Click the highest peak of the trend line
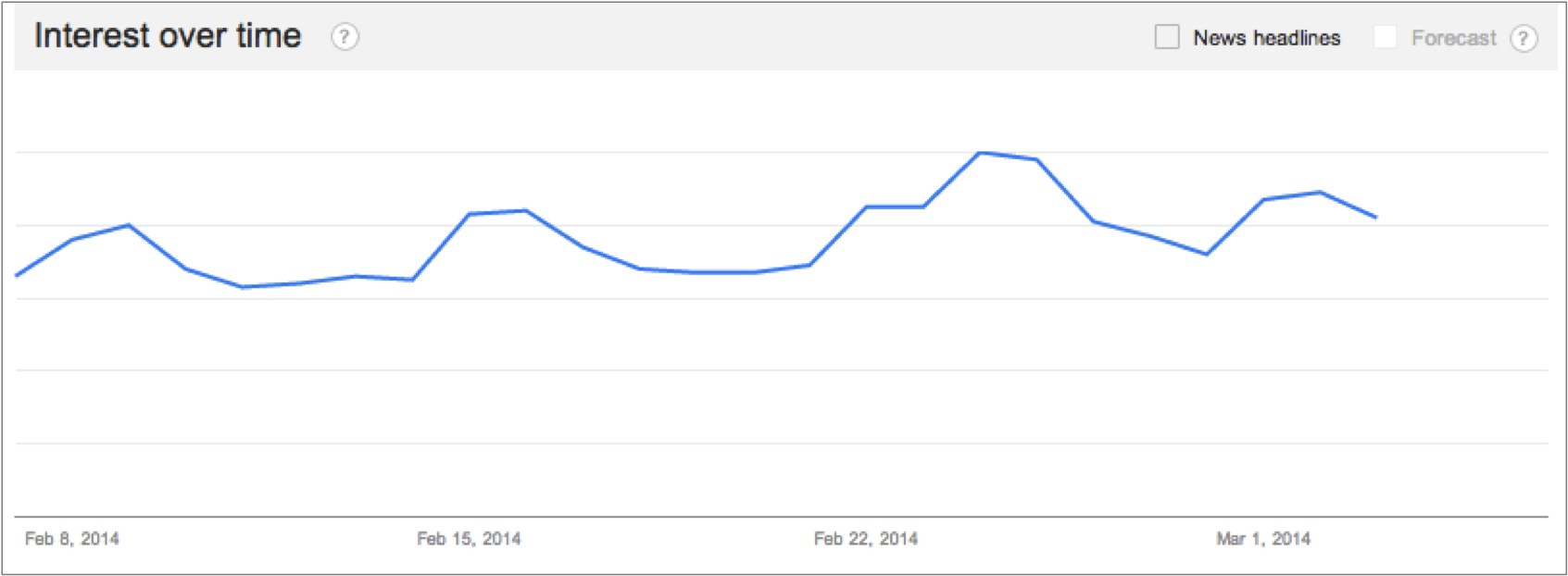 (980, 153)
